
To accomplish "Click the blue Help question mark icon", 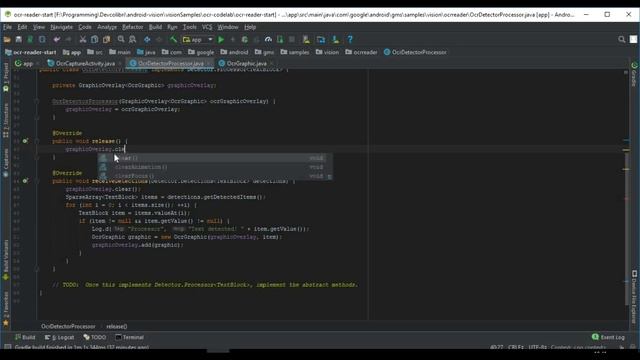I will [x=350, y=40].
